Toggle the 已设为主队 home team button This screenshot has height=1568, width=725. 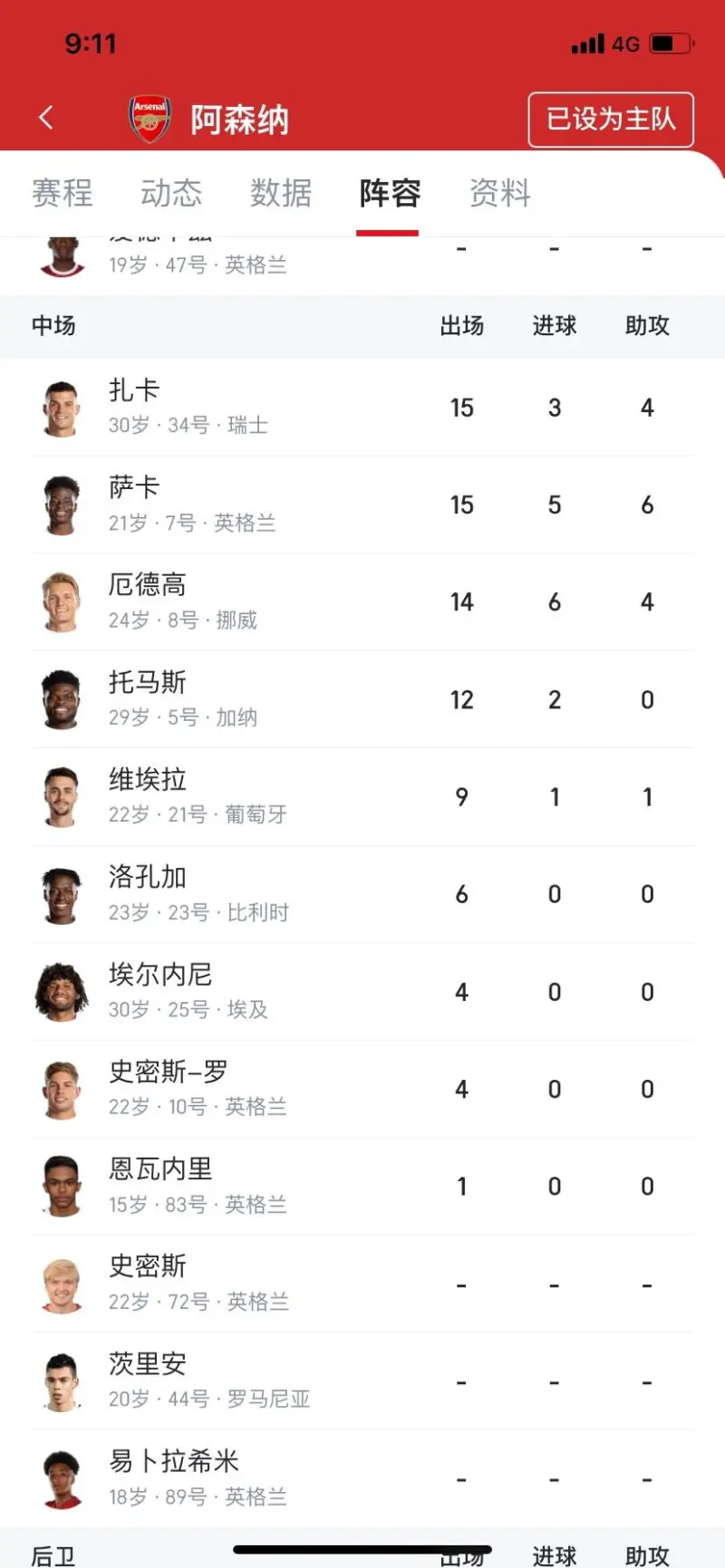click(611, 120)
